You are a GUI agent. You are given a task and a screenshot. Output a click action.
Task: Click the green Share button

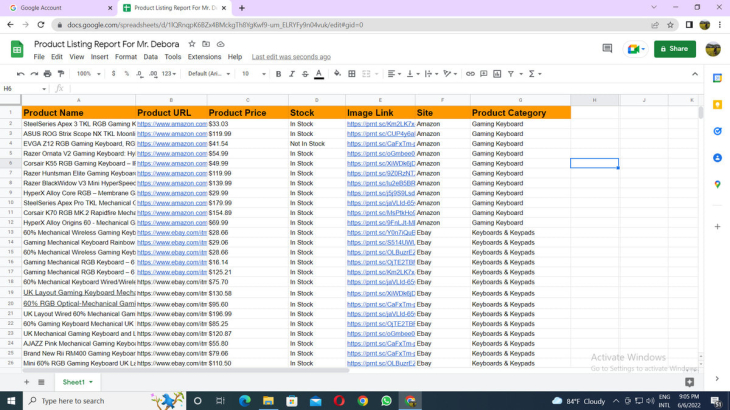(x=675, y=48)
